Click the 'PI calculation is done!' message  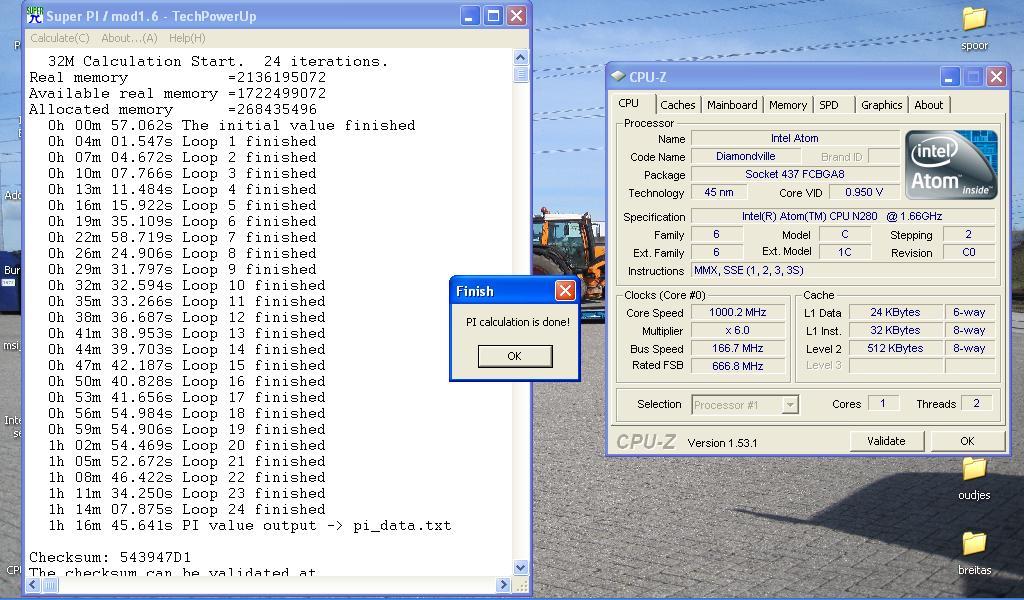pos(518,322)
